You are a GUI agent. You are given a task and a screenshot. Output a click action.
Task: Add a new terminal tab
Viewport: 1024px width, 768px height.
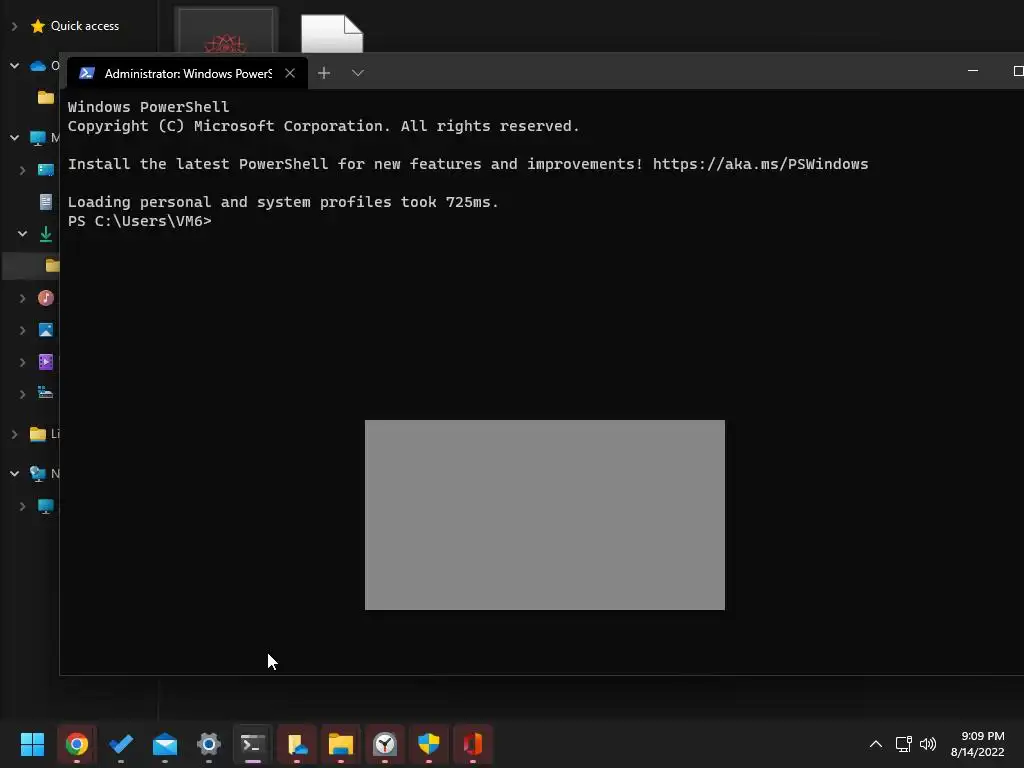[324, 72]
